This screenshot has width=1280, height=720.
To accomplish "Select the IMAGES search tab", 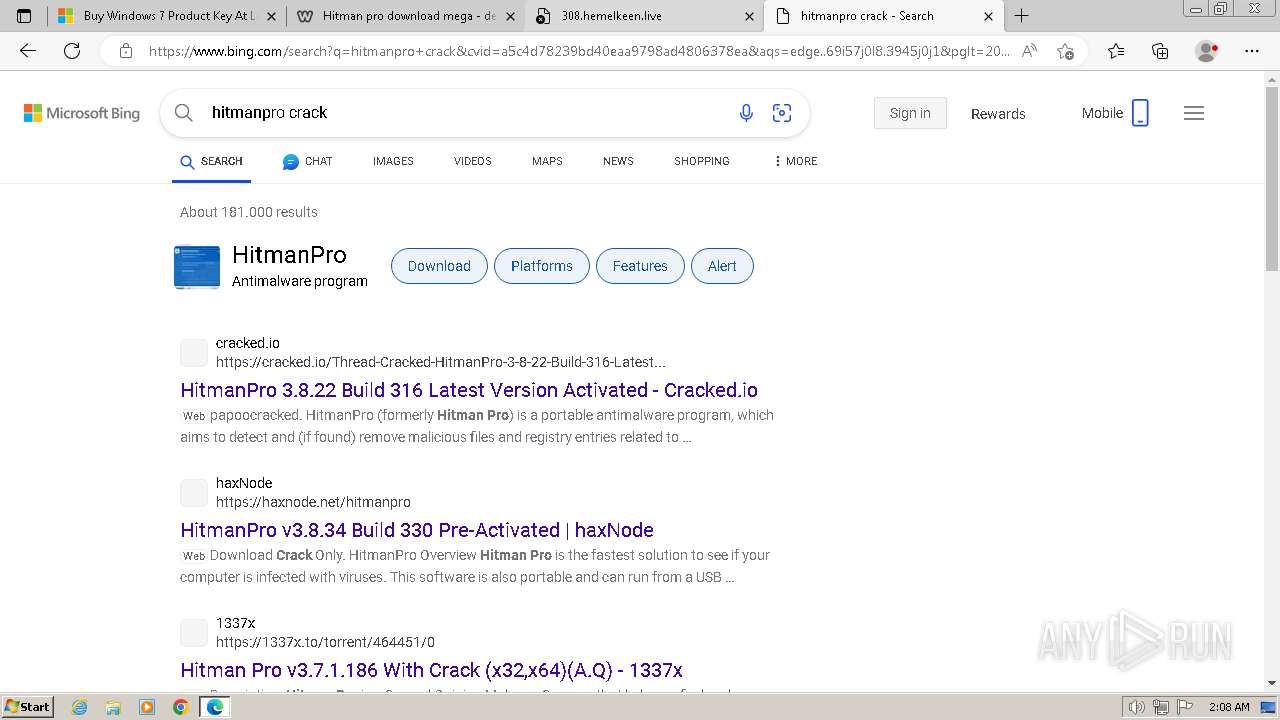I will point(393,161).
